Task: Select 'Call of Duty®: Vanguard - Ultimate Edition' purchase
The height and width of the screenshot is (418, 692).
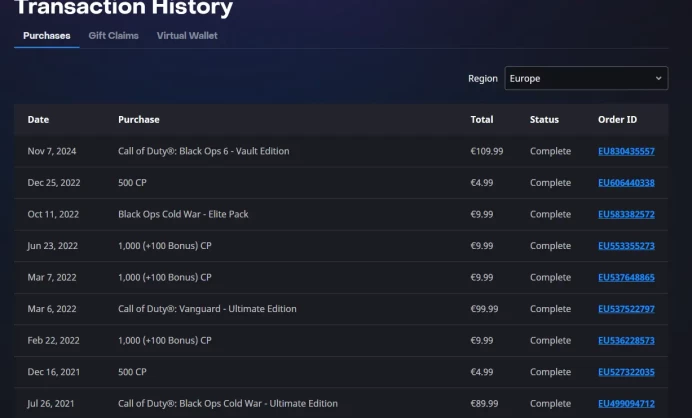Action: pyautogui.click(x=207, y=309)
